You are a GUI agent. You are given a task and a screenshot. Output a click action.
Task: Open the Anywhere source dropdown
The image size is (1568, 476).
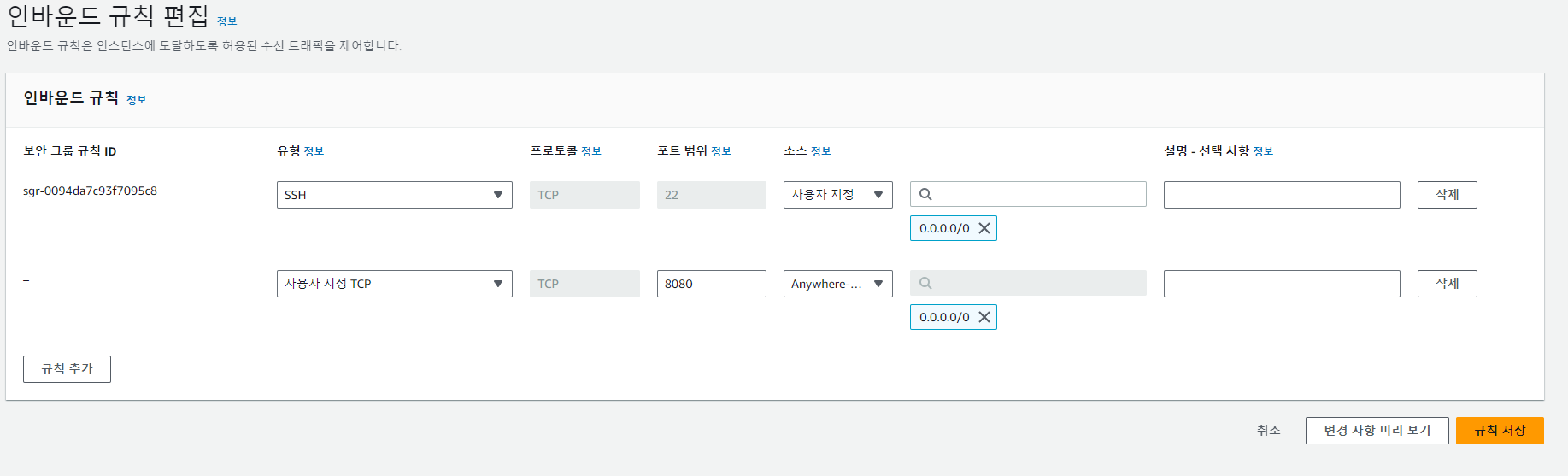tap(838, 284)
